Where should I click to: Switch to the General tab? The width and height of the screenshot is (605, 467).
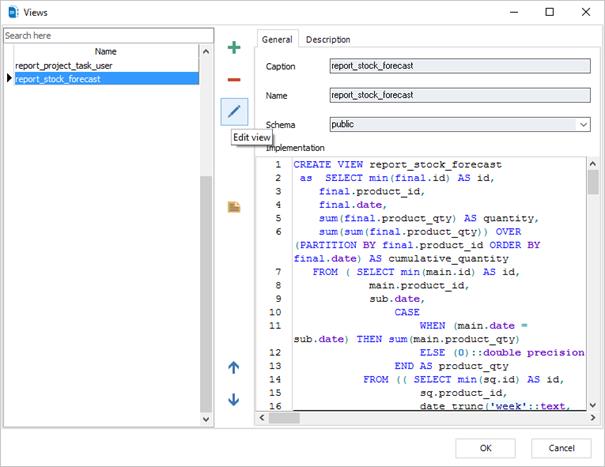click(277, 39)
